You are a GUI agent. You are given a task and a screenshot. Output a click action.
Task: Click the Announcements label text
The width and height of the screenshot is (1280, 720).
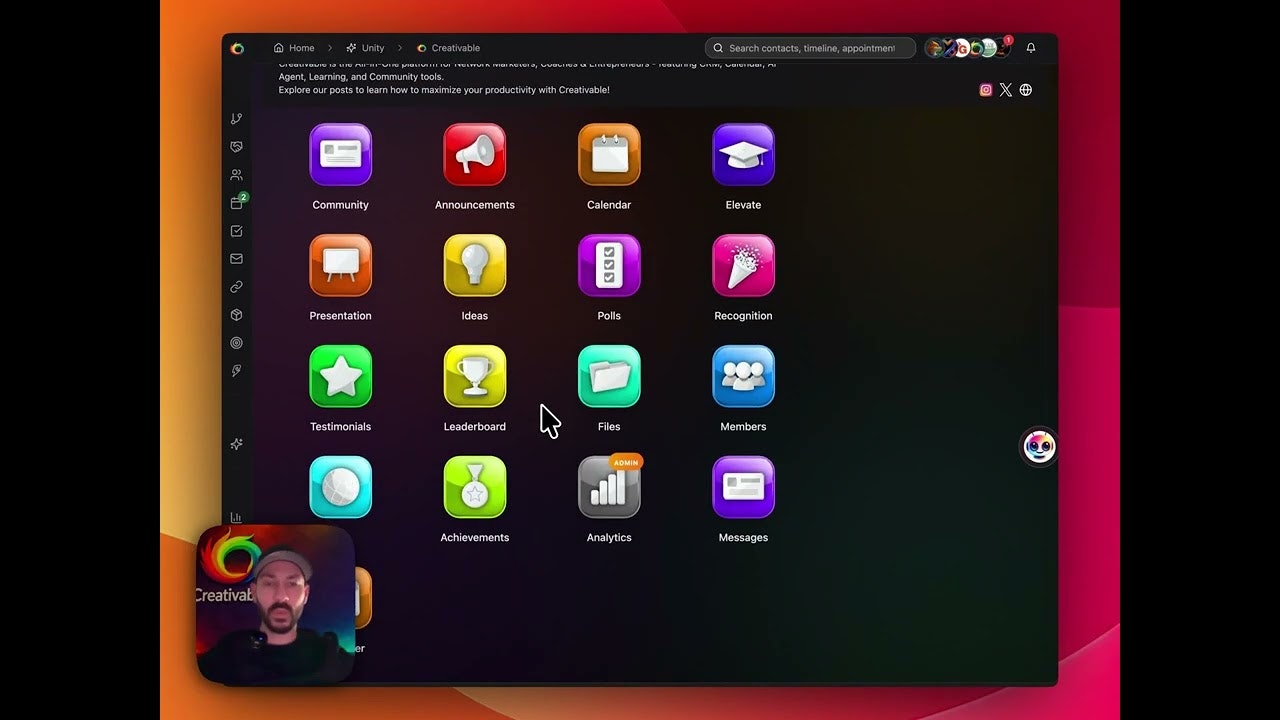[x=475, y=205]
